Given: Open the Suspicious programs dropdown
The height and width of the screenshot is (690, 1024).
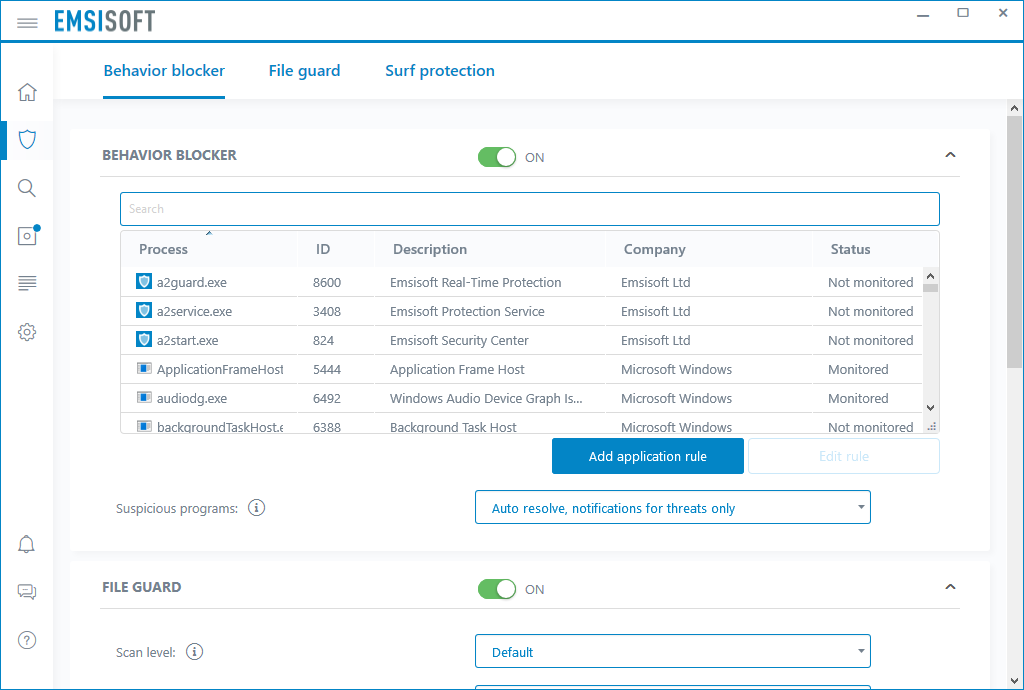Looking at the screenshot, I should pyautogui.click(x=672, y=507).
